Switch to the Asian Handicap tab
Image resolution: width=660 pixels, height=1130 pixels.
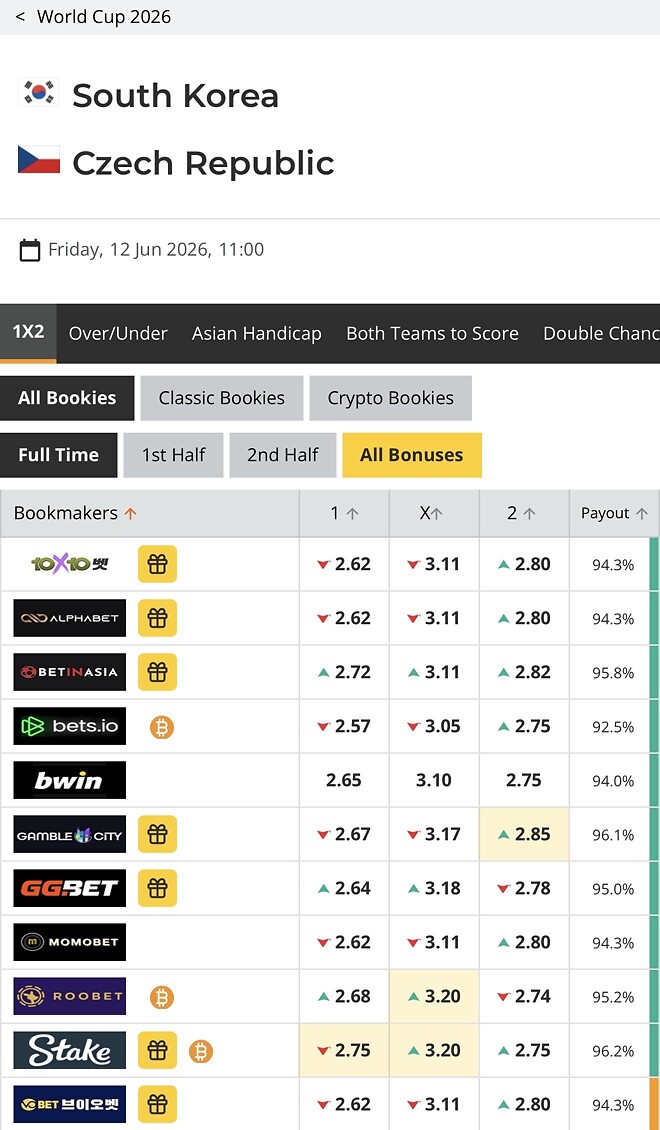tap(256, 334)
